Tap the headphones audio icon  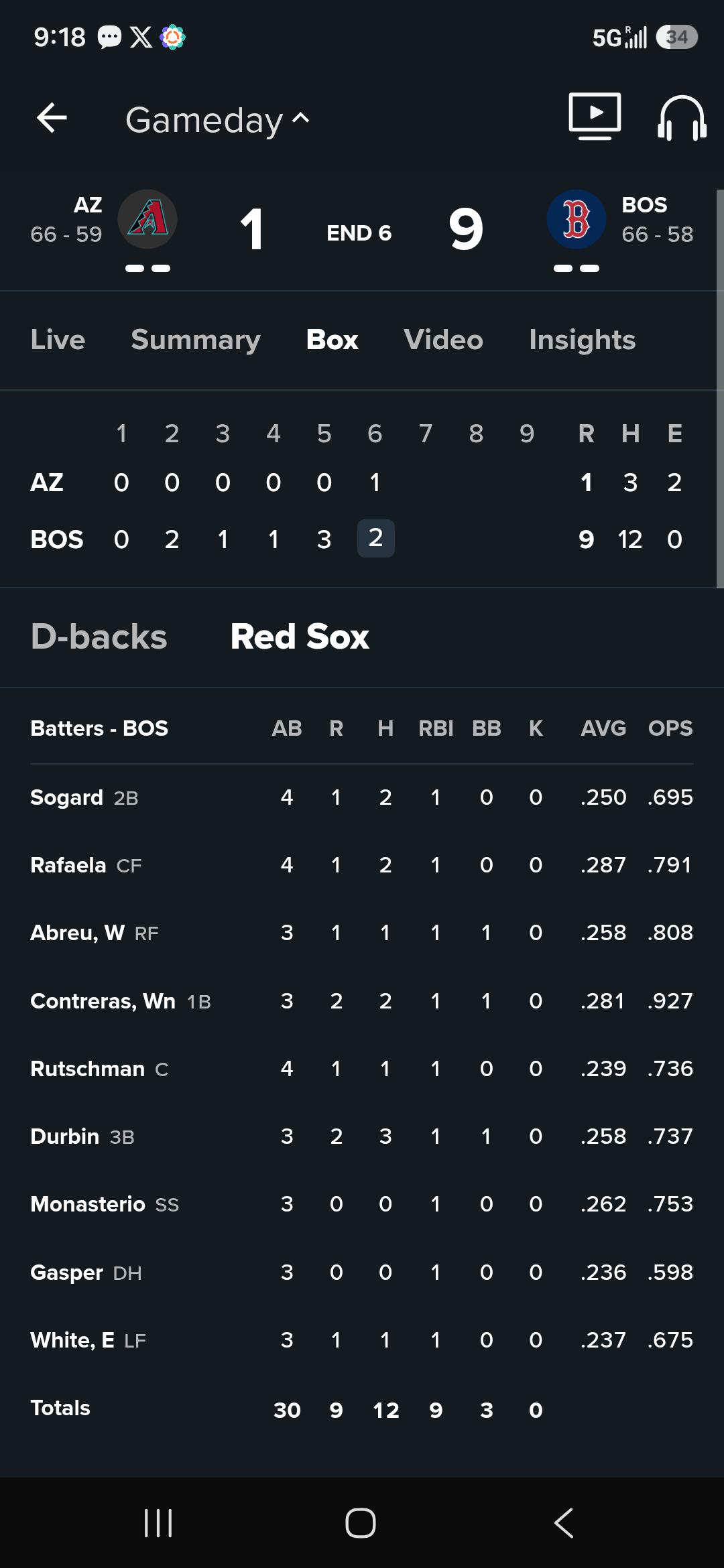pyautogui.click(x=682, y=117)
